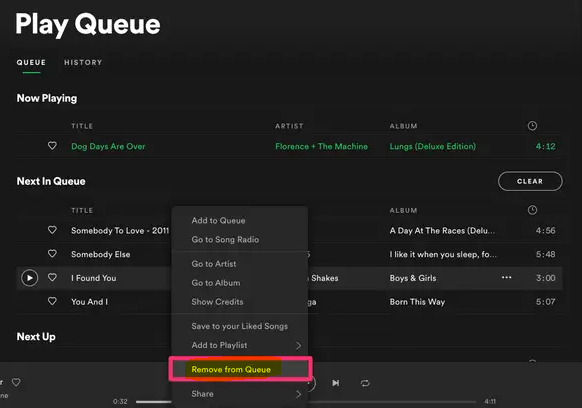Toggle heart for I Found You track
The height and width of the screenshot is (408, 582).
52,277
